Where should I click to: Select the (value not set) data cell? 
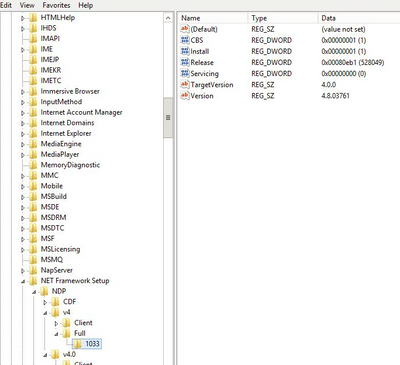click(x=343, y=29)
